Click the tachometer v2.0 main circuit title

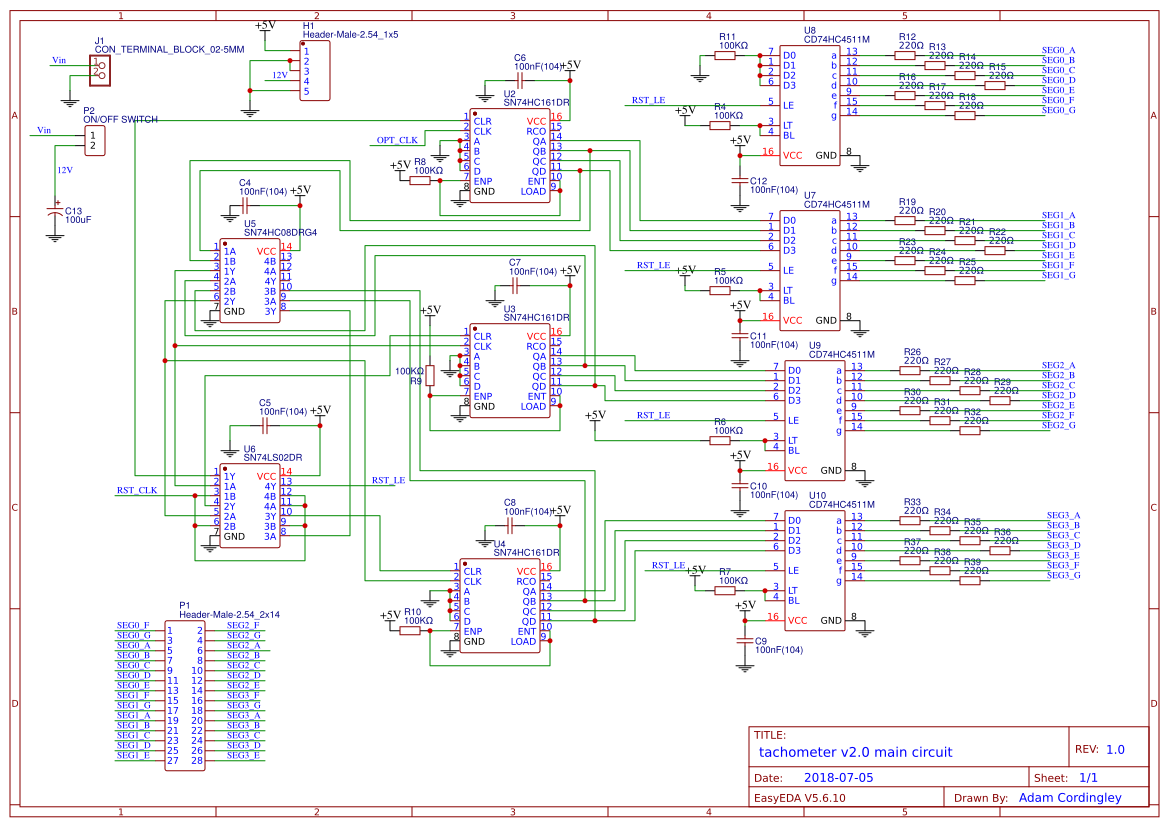[x=856, y=752]
